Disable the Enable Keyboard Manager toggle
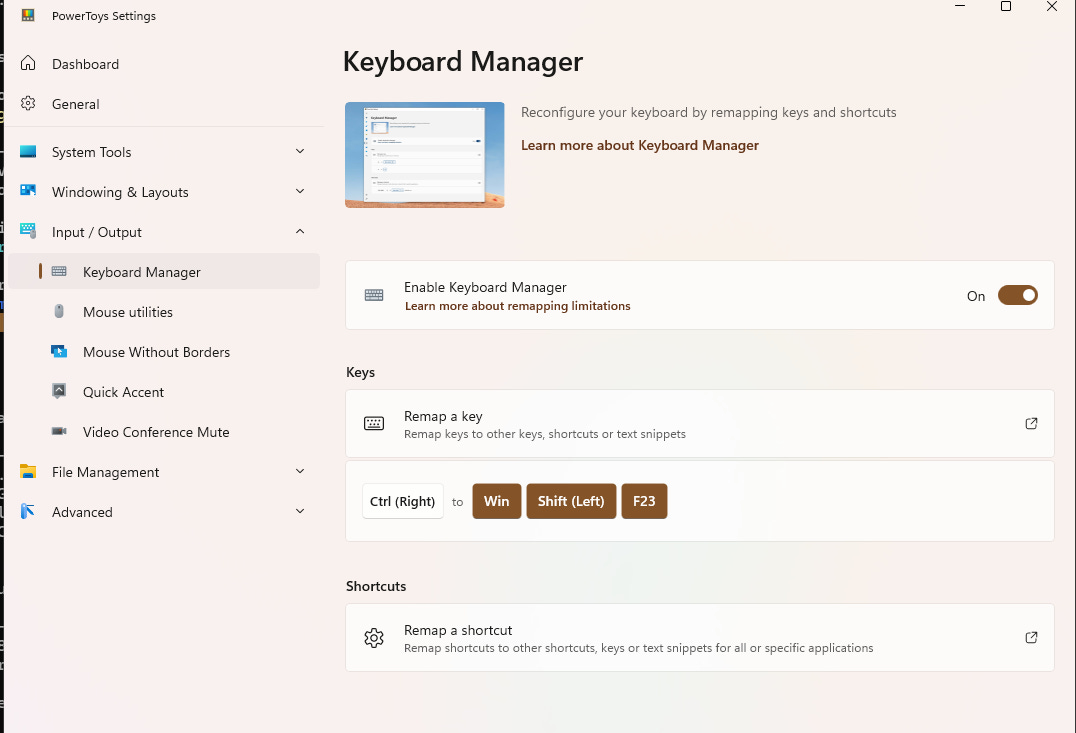This screenshot has height=733, width=1076. coord(1017,295)
